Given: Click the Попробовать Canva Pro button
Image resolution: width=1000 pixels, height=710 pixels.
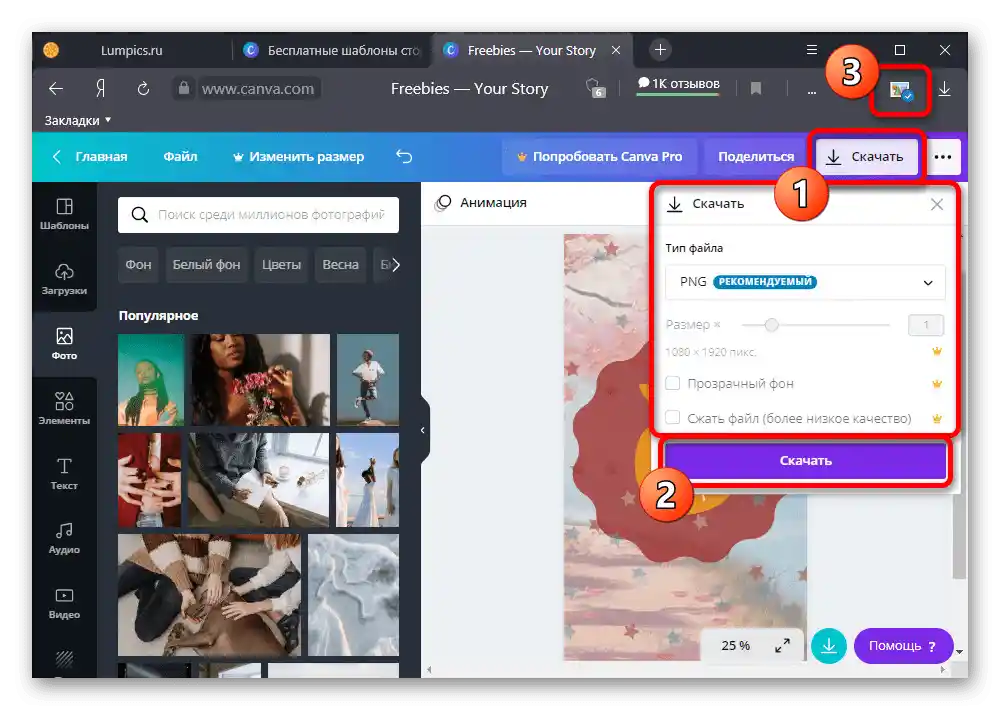Looking at the screenshot, I should pyautogui.click(x=599, y=157).
